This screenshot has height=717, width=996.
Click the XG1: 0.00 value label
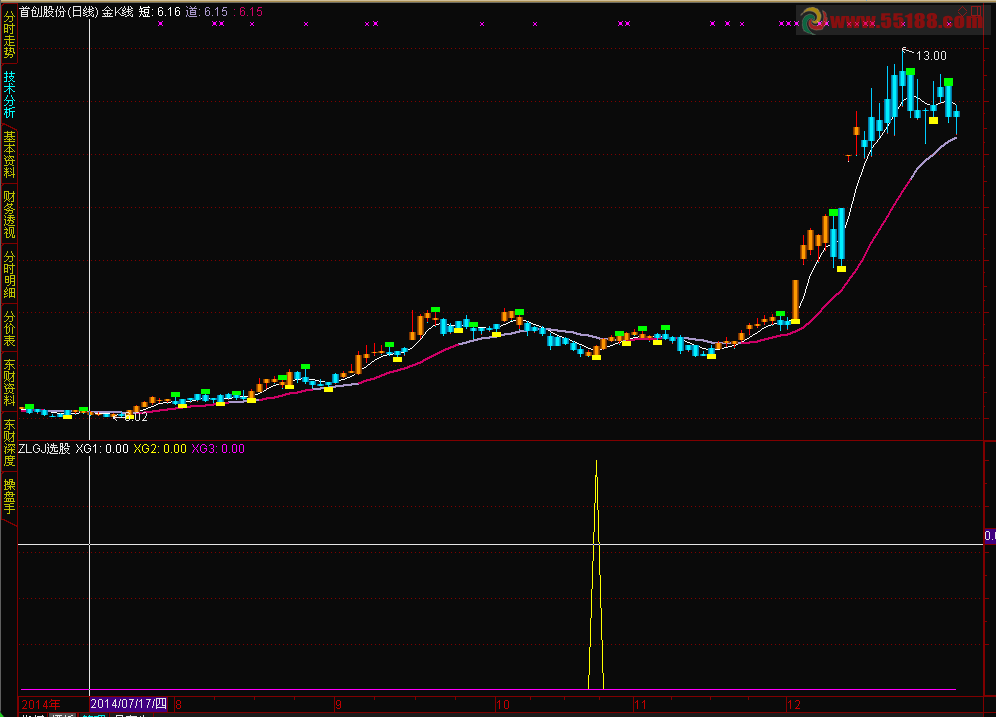pos(102,448)
